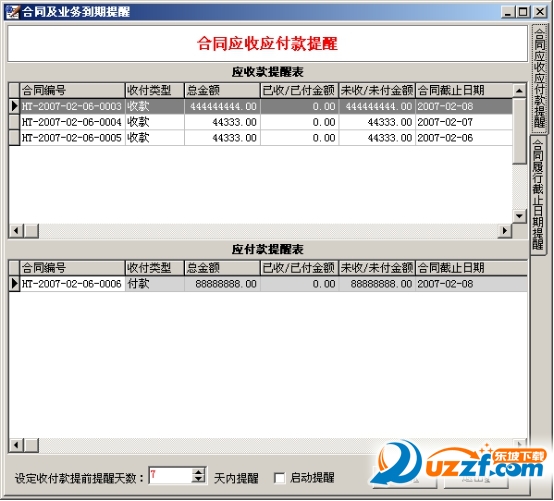Viewport: 554px width, 501px height.
Task: Click receivables table vertical scrollbar thumb
Action: 519,131
